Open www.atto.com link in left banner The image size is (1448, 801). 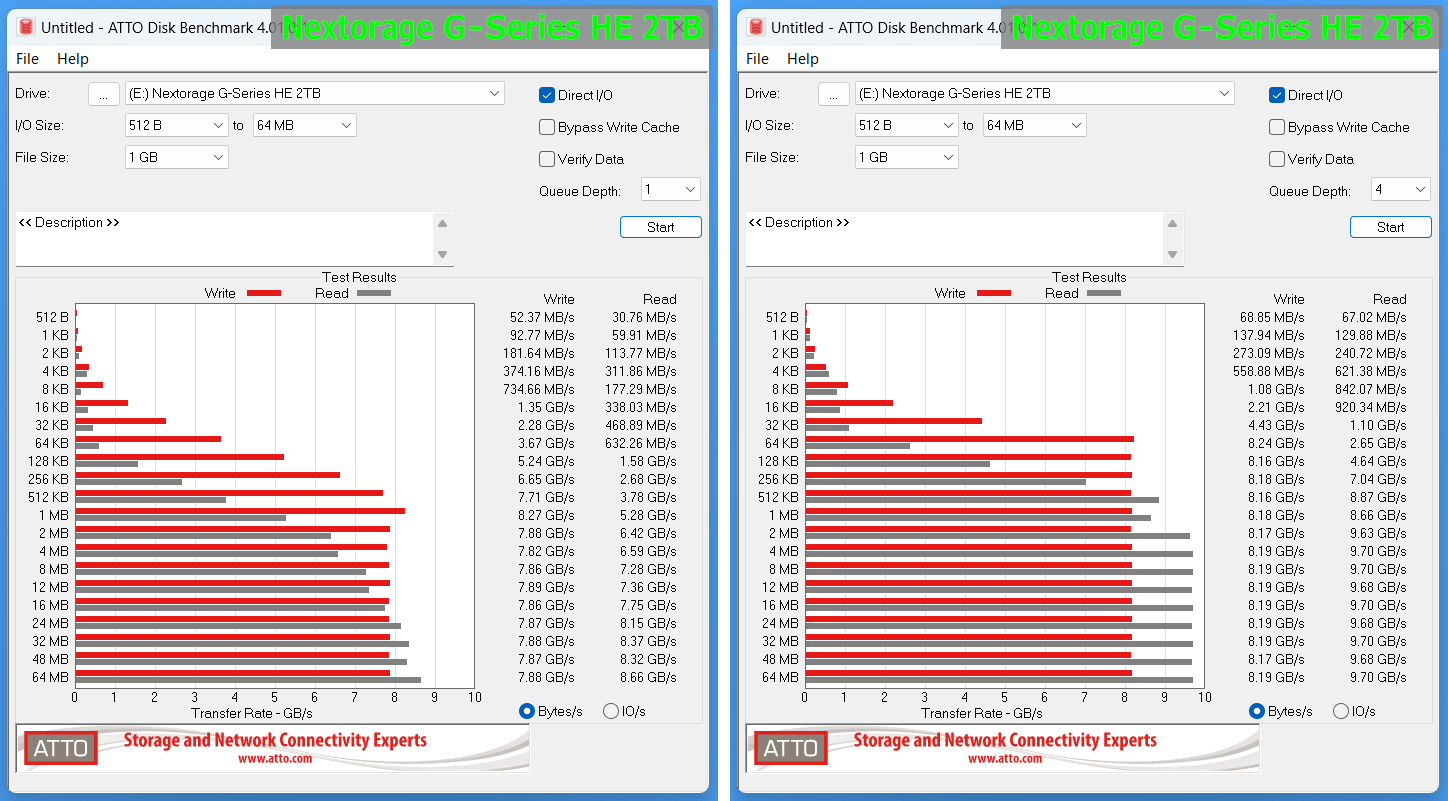[x=275, y=759]
